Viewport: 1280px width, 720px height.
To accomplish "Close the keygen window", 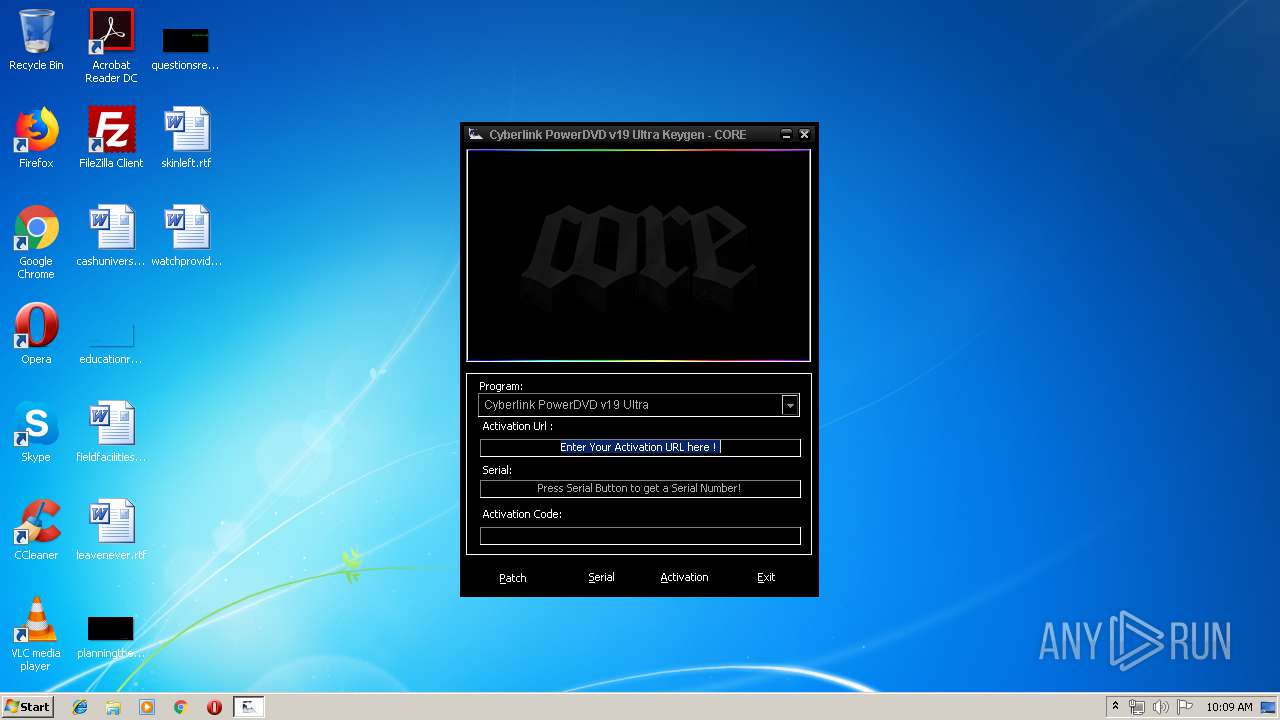I will (x=804, y=134).
